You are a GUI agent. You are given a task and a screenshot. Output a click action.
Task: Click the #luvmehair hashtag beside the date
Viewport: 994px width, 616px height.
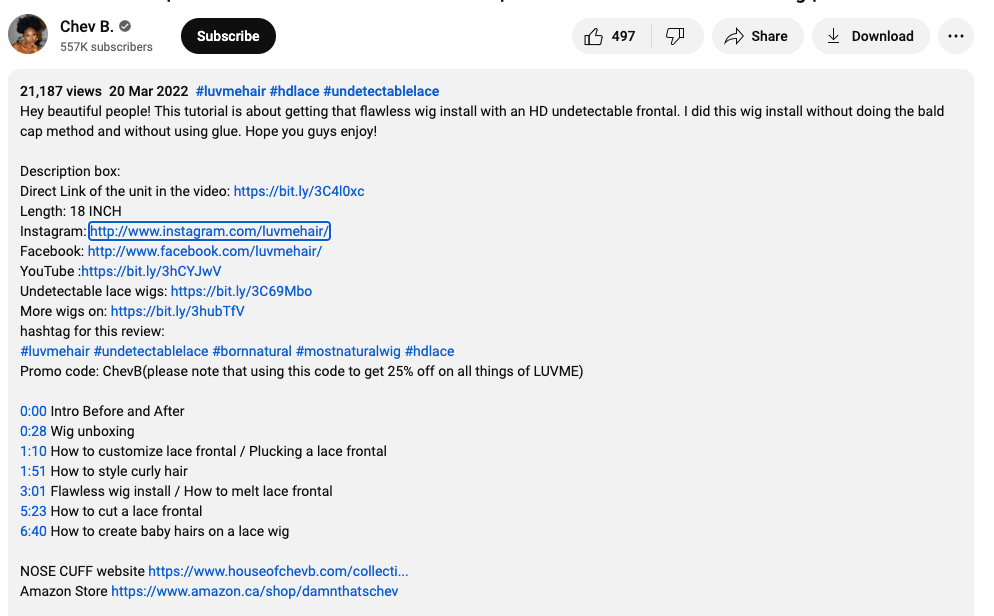pos(230,91)
